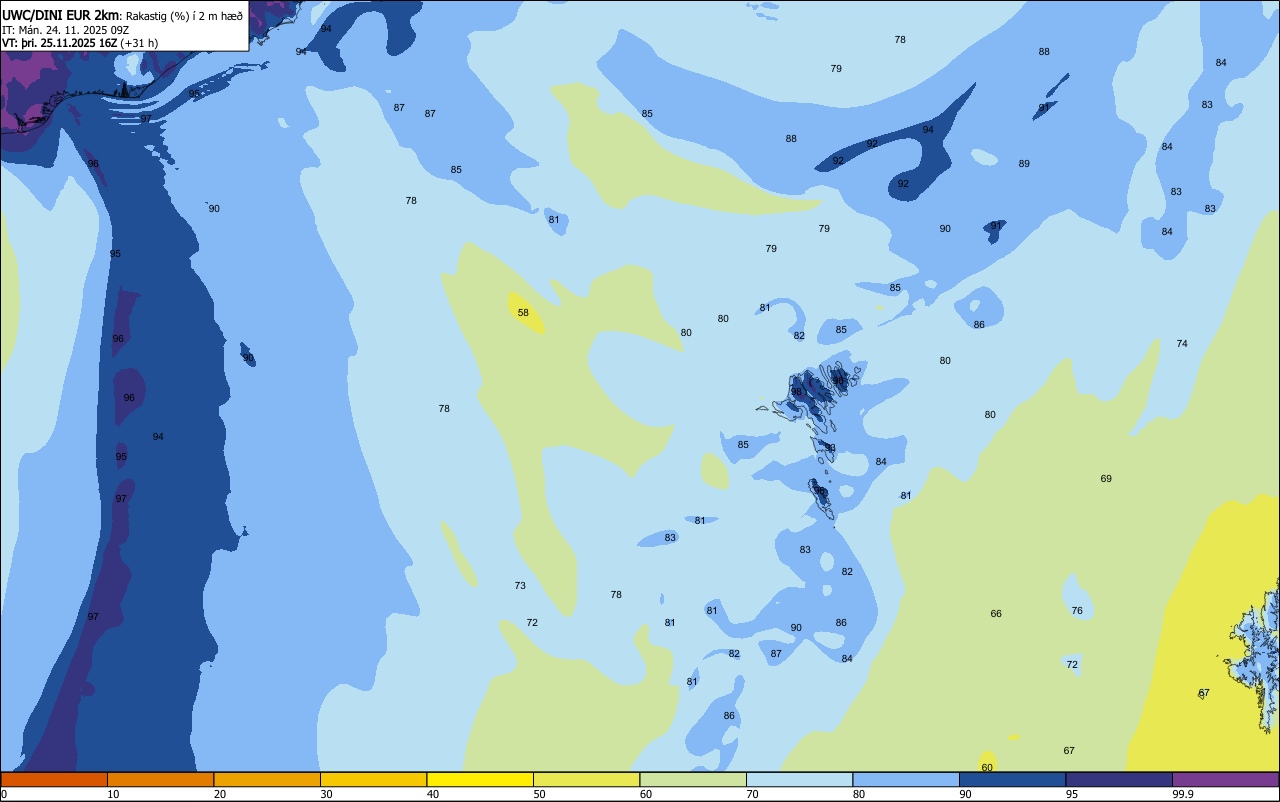Click the '66' humidity value on the map
The width and height of the screenshot is (1280, 802).
(x=996, y=614)
